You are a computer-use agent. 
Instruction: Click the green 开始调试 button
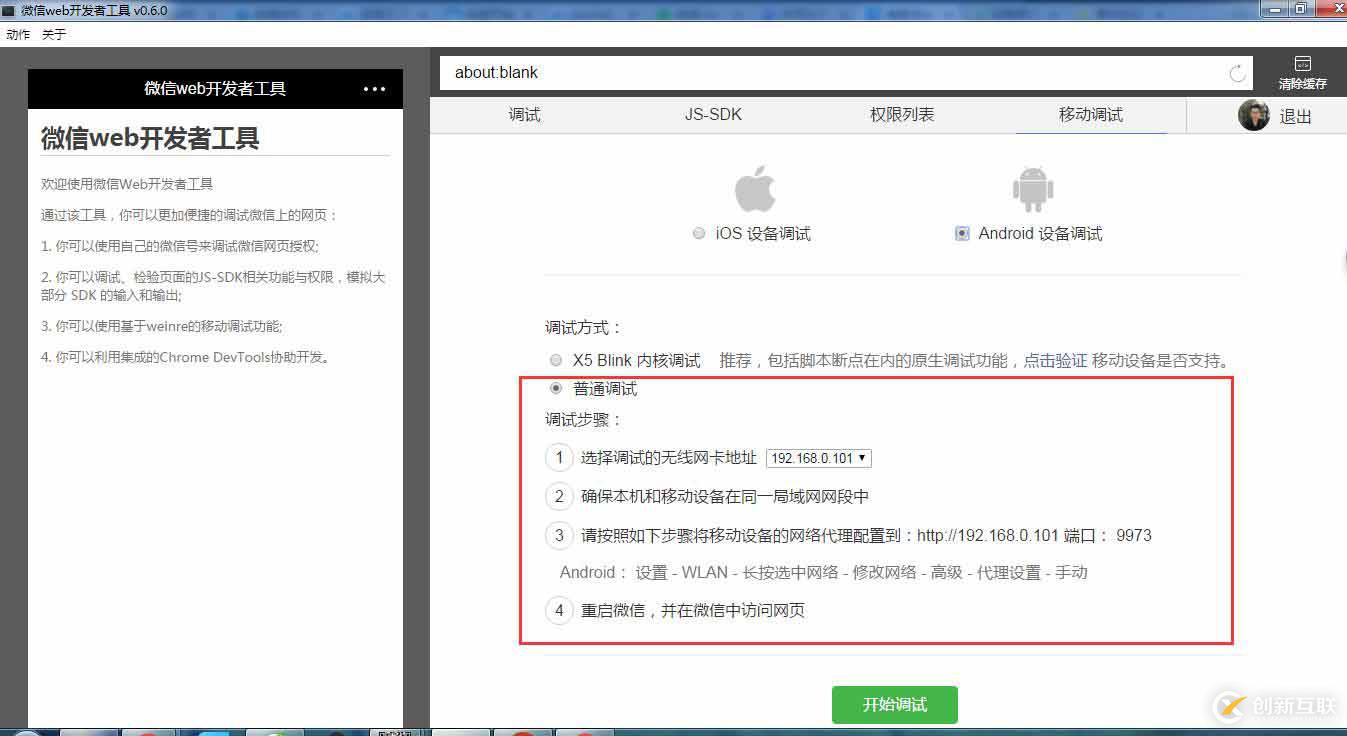pos(895,705)
